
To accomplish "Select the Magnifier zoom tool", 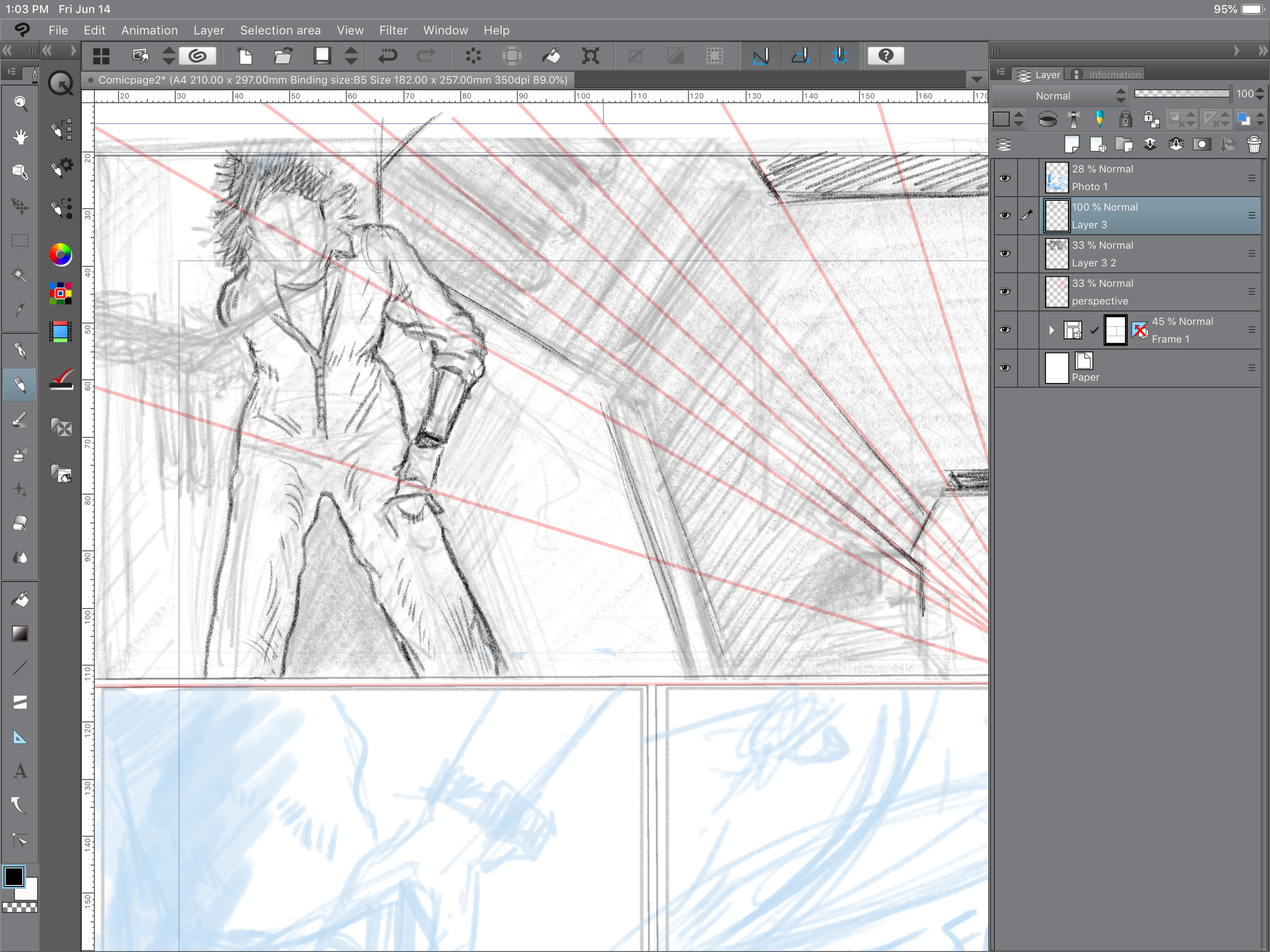I will click(20, 103).
